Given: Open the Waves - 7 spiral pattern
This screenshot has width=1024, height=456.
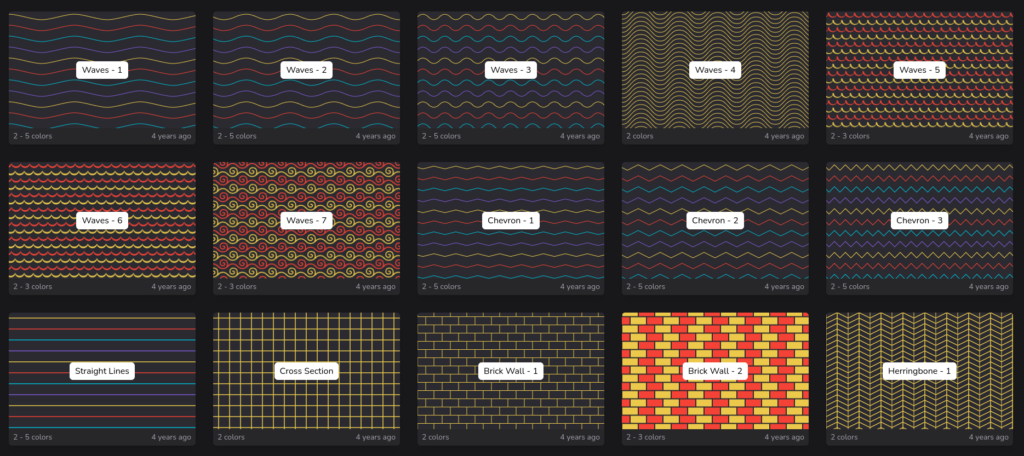Looking at the screenshot, I should coord(306,220).
